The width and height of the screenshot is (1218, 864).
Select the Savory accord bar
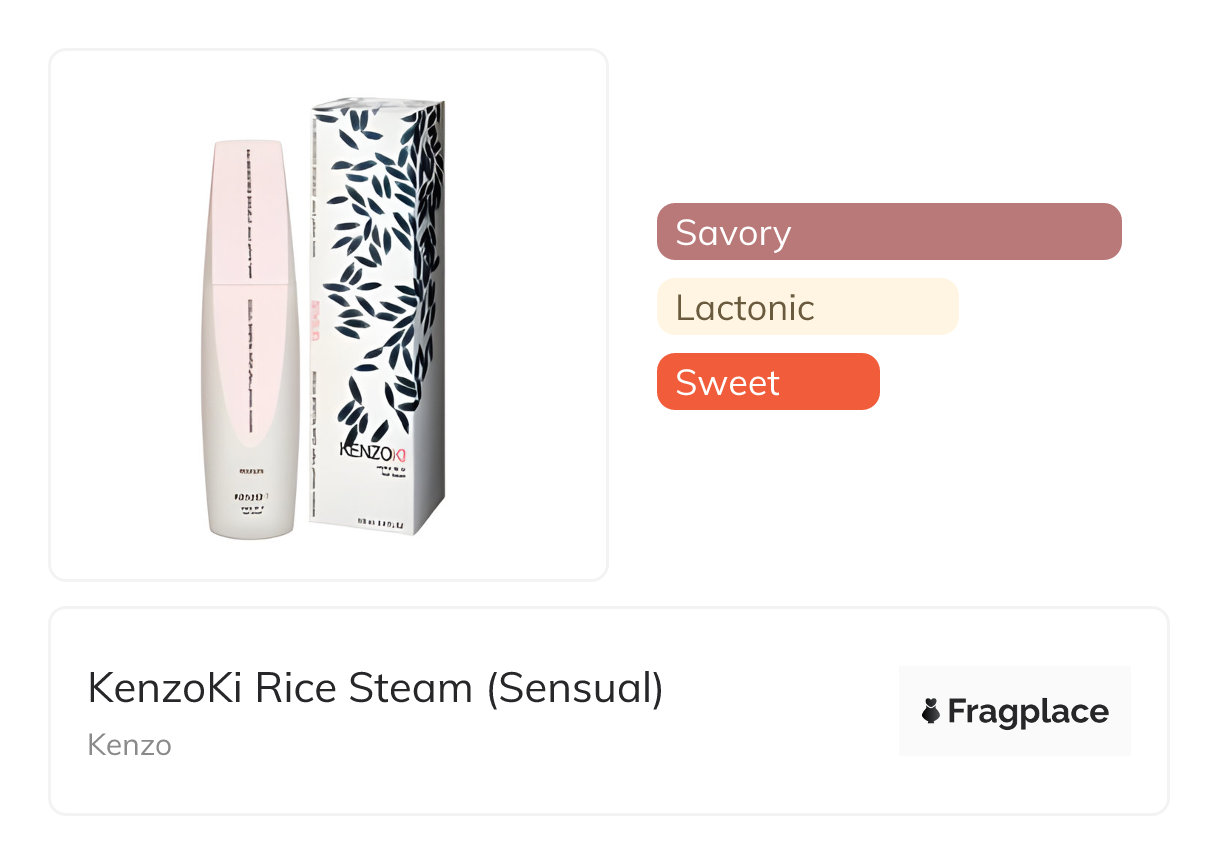click(x=889, y=232)
